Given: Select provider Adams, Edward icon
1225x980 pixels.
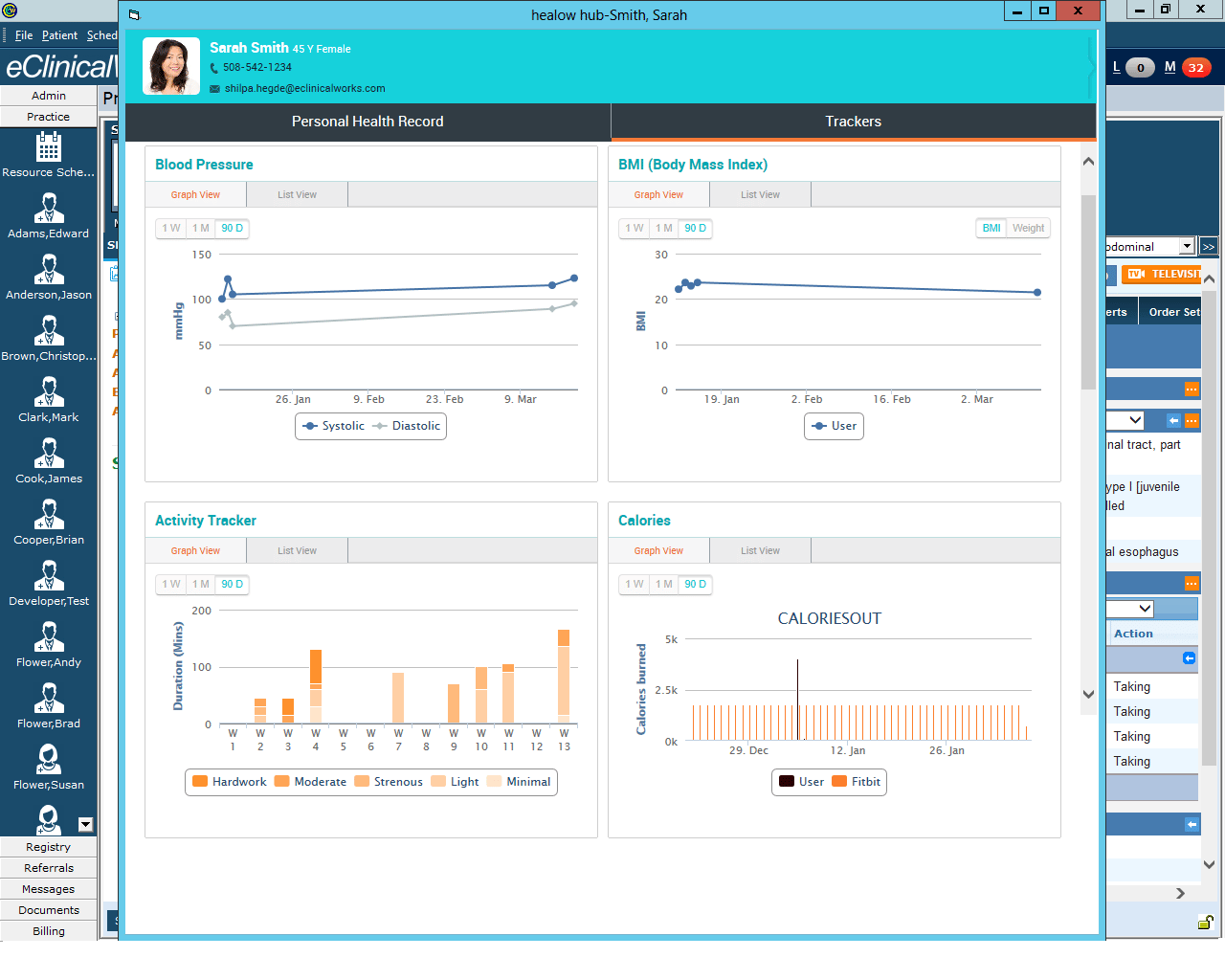Looking at the screenshot, I should pos(48,209).
